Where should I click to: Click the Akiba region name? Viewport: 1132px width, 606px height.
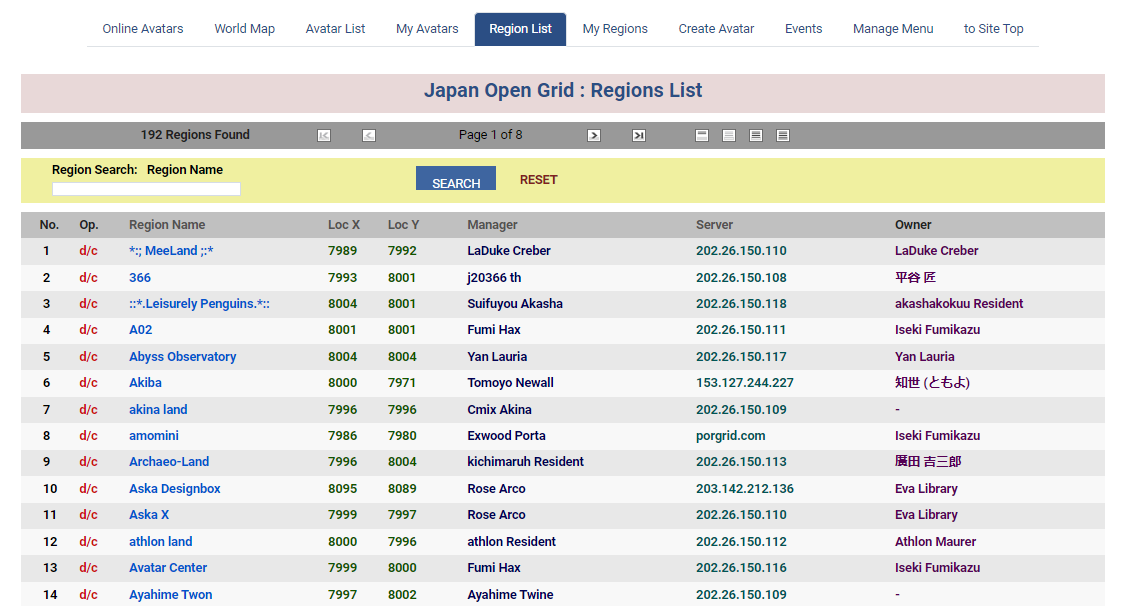coord(145,383)
